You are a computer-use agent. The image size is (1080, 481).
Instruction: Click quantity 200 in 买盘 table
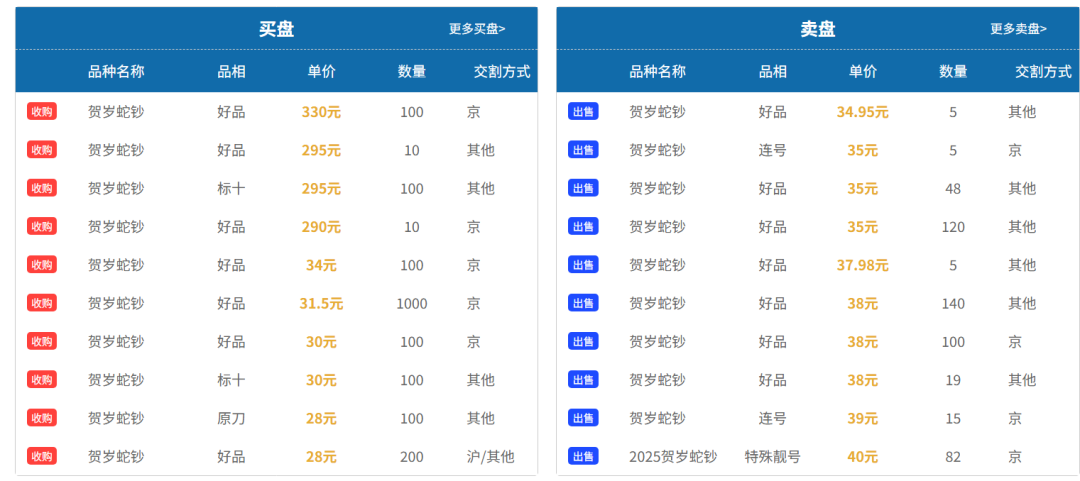412,456
